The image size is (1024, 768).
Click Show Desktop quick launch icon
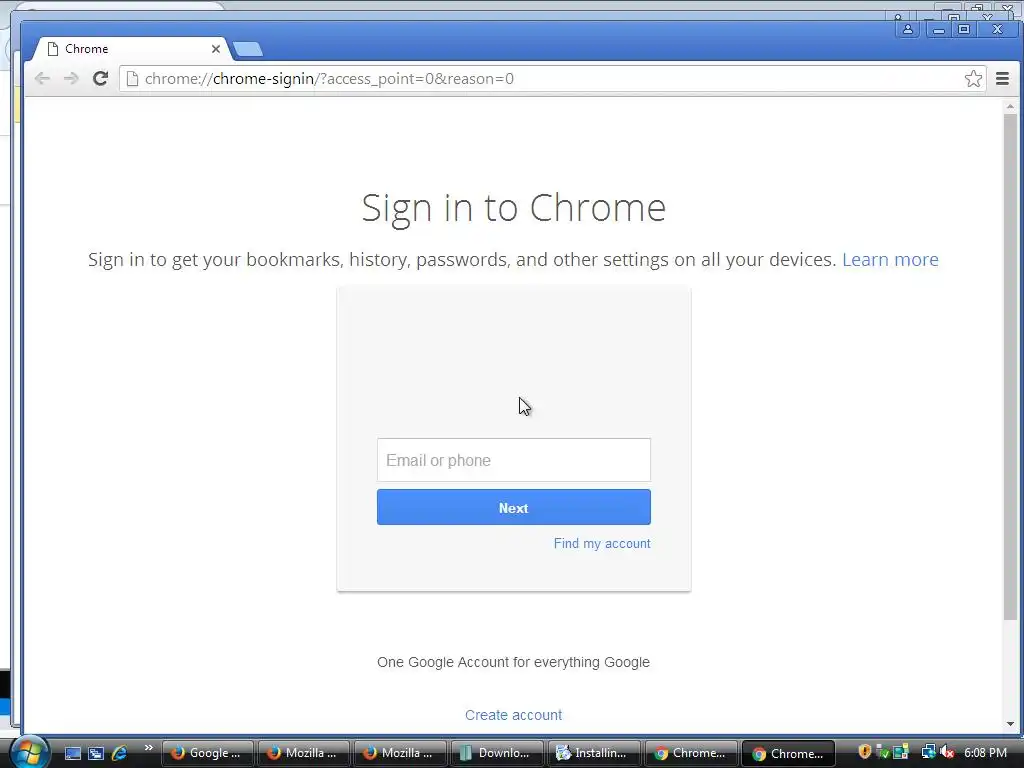click(73, 754)
